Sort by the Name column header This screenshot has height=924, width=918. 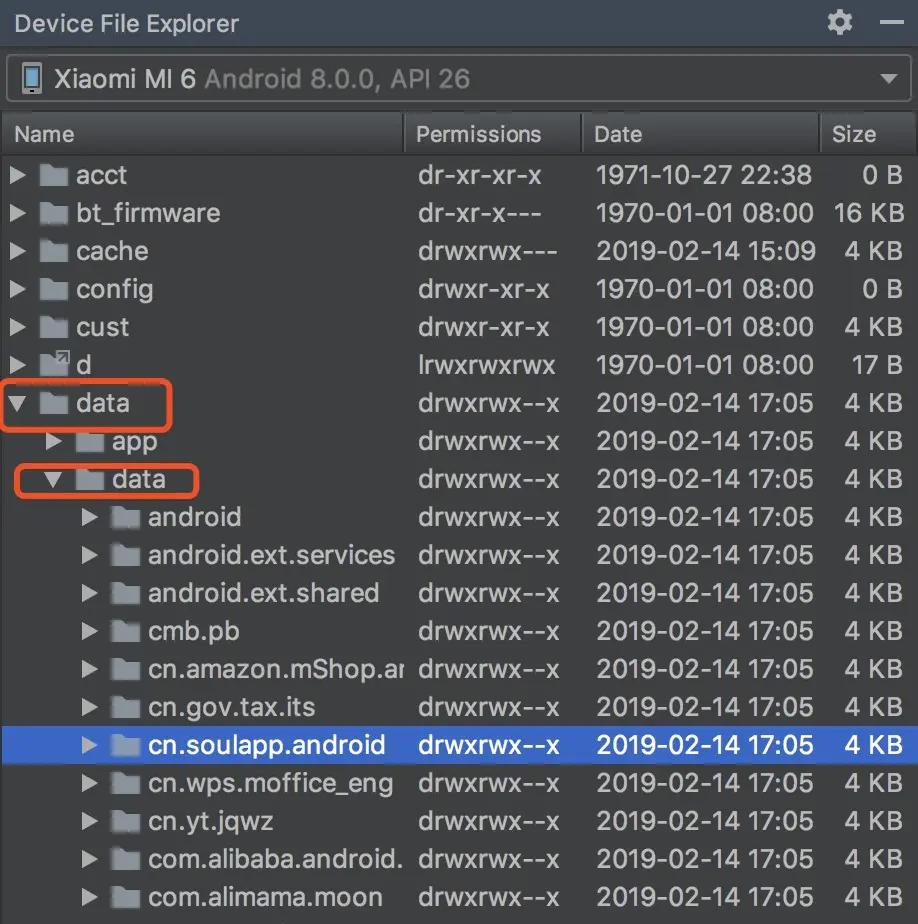point(202,134)
